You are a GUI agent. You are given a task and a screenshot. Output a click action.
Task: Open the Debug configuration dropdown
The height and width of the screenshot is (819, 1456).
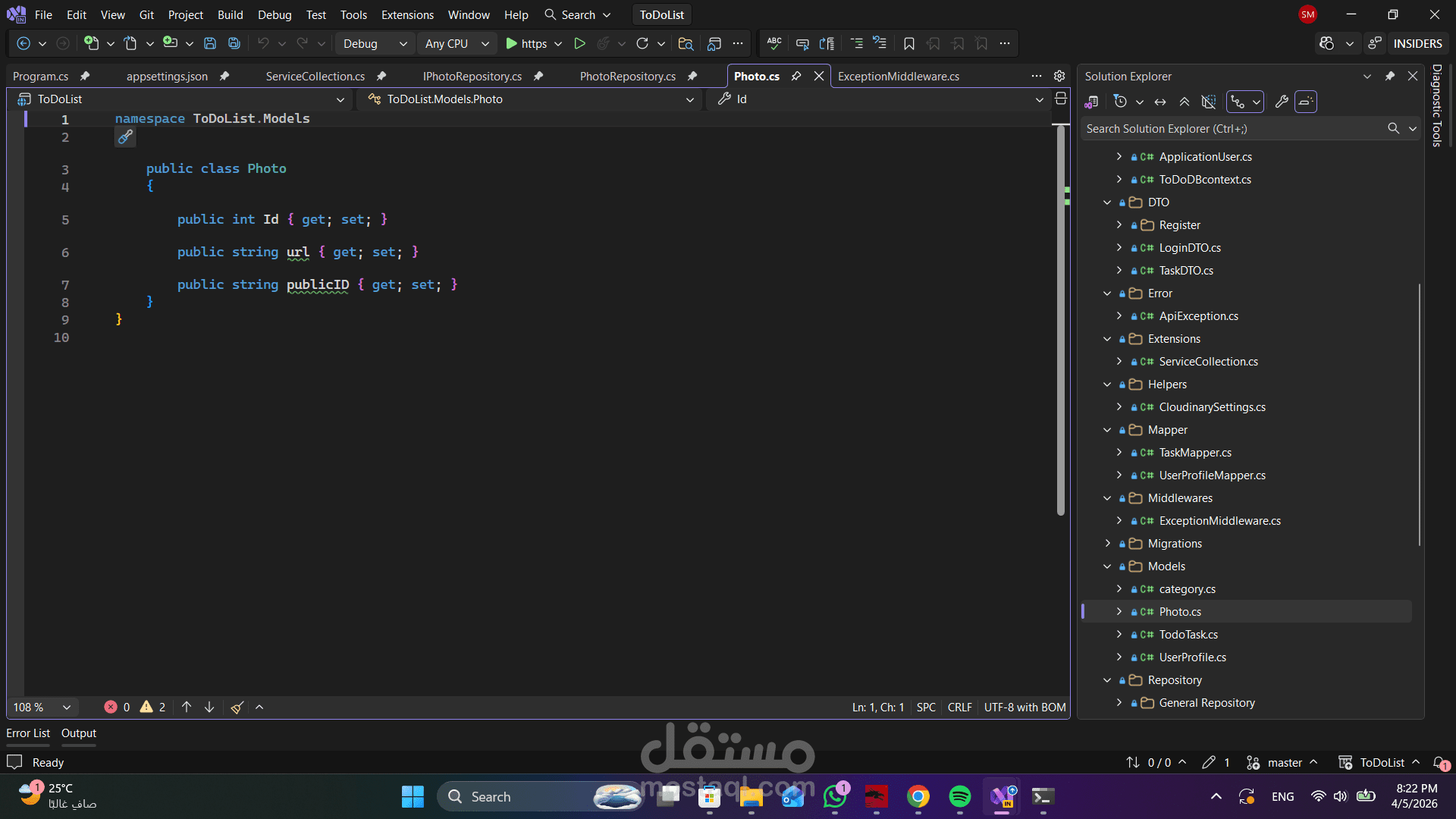375,44
